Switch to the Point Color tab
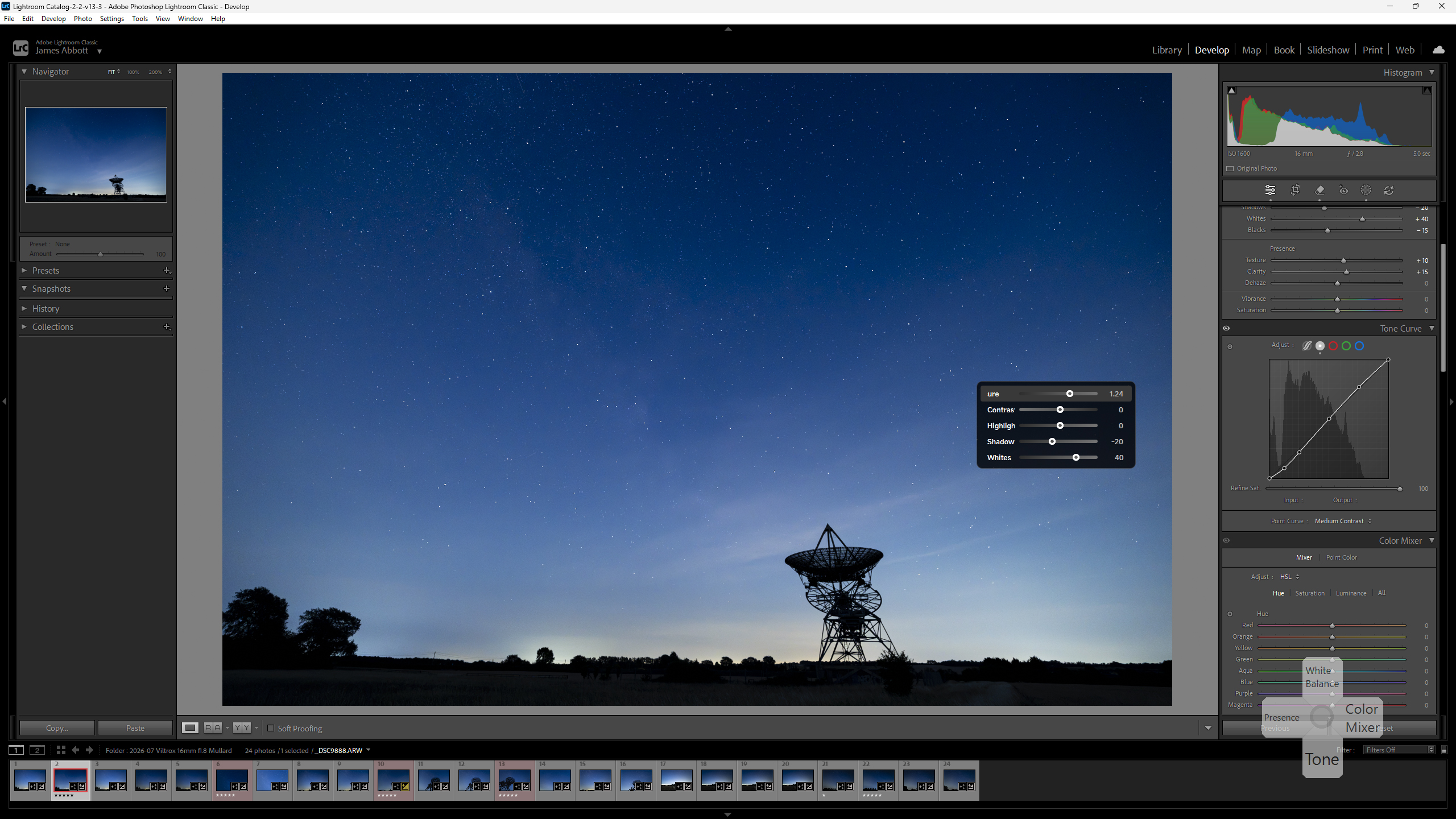The image size is (1456, 819). click(x=1341, y=557)
